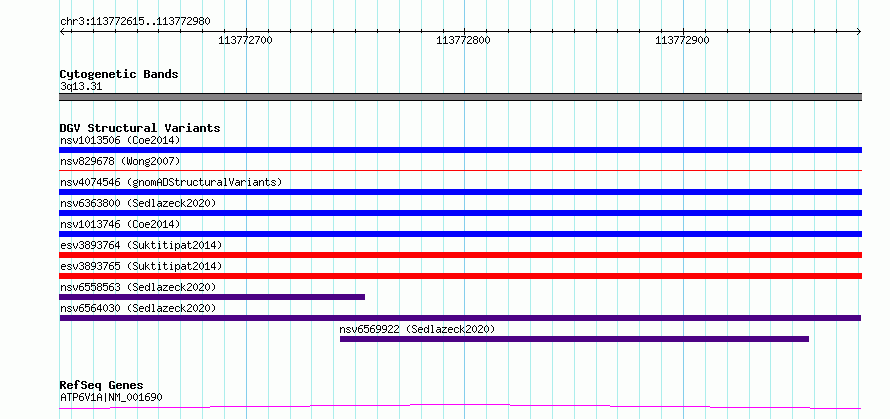
Task: Click the magenta ATP6V1A gene track line
Action: pyautogui.click(x=460, y=407)
